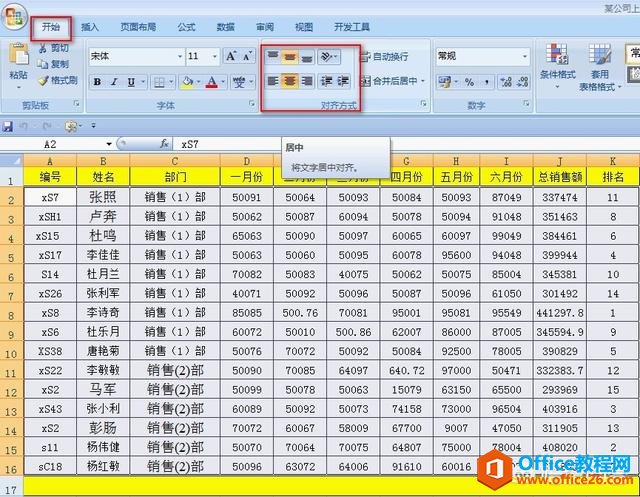The height and width of the screenshot is (497, 640).
Task: Click the Save icon in quick access toolbar
Action: point(7,126)
